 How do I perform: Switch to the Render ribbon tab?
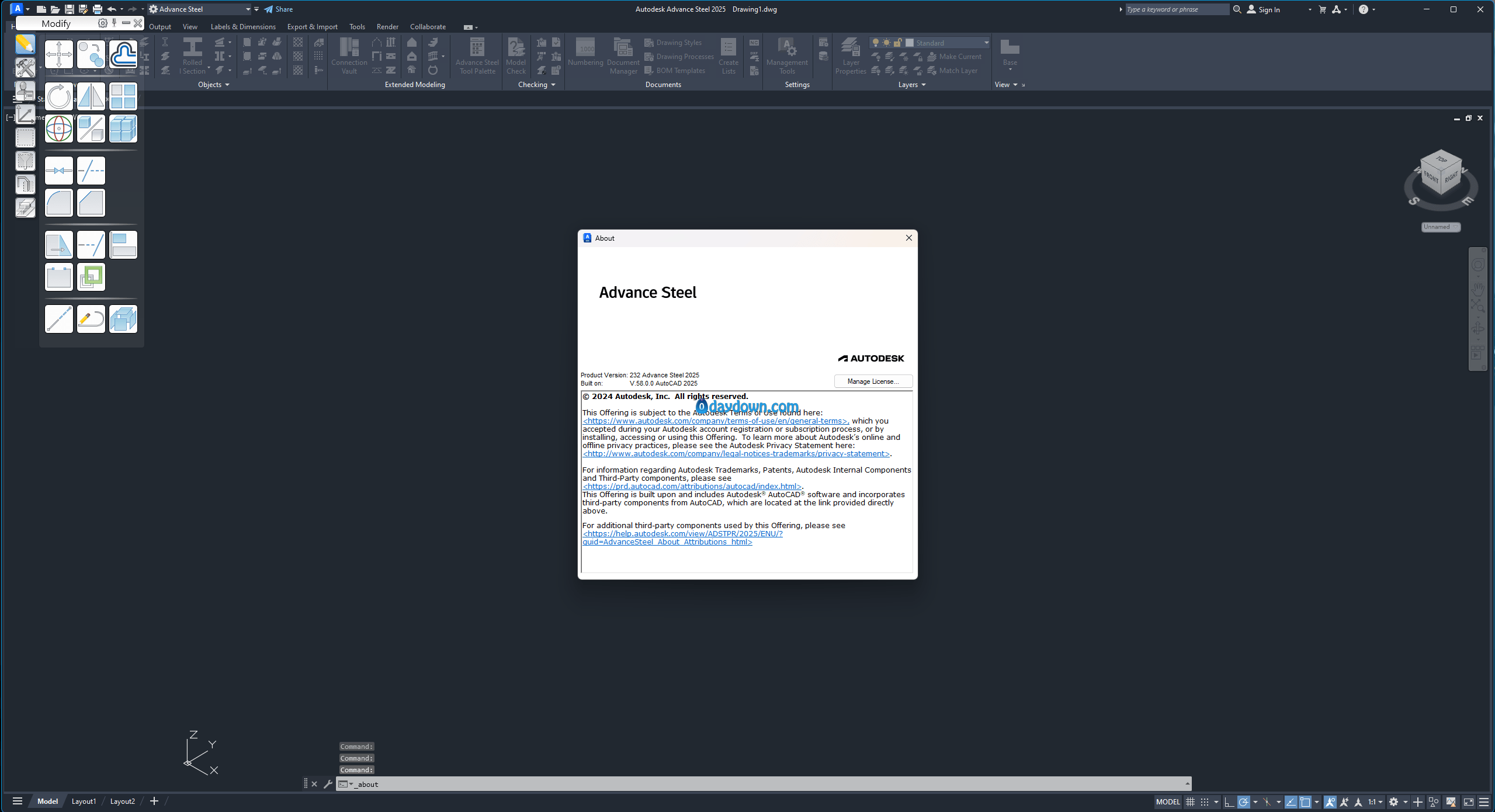[x=387, y=27]
